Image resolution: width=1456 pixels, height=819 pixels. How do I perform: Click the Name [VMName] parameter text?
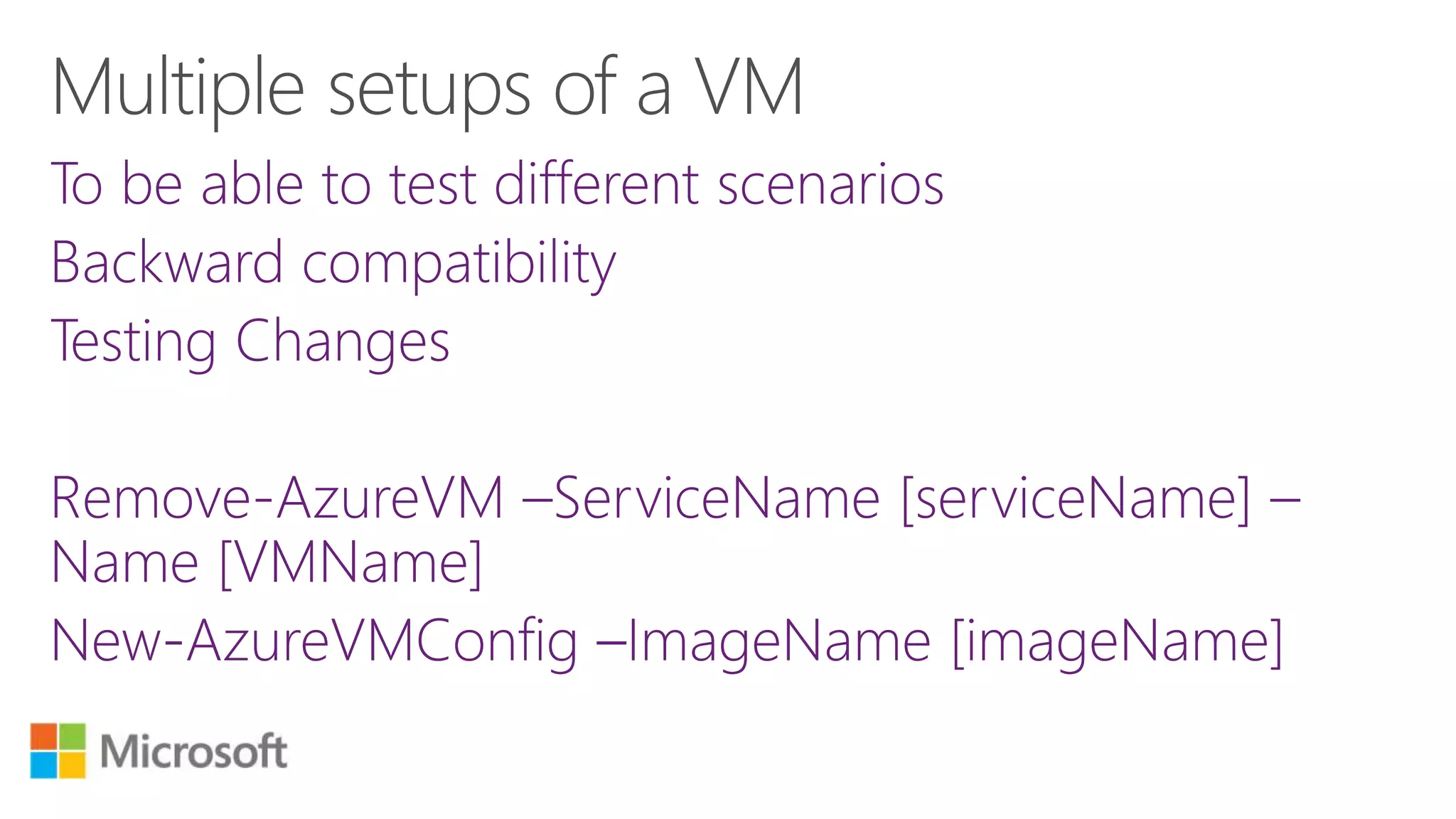tap(267, 563)
